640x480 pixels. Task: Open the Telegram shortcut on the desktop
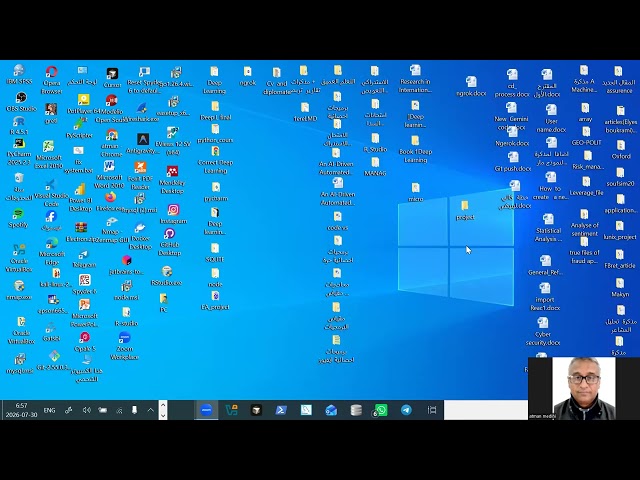(x=83, y=259)
